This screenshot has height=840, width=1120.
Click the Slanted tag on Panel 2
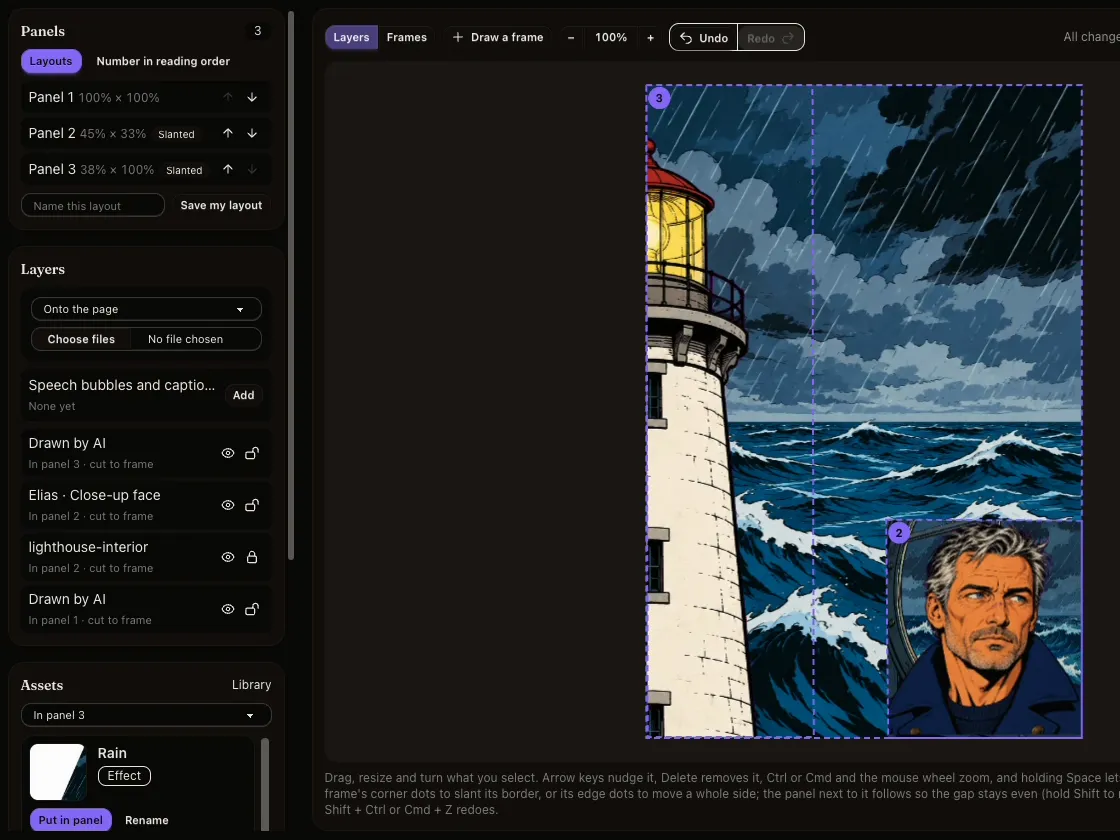tap(176, 134)
